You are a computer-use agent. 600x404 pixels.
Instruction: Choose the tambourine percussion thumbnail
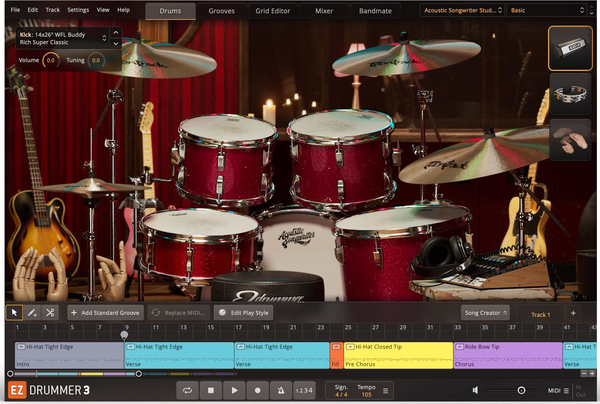(x=570, y=94)
